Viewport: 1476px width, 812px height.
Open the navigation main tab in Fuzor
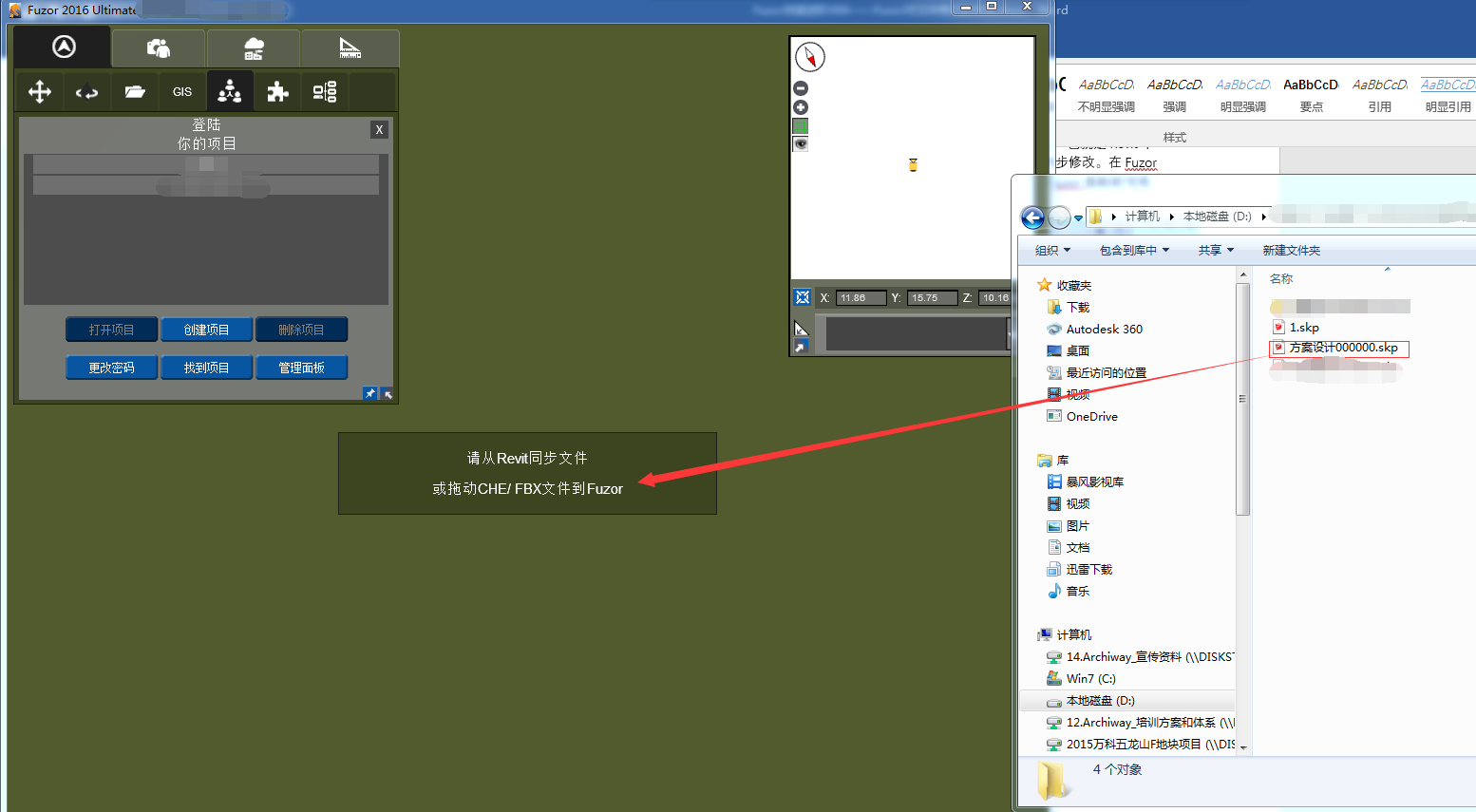(64, 47)
